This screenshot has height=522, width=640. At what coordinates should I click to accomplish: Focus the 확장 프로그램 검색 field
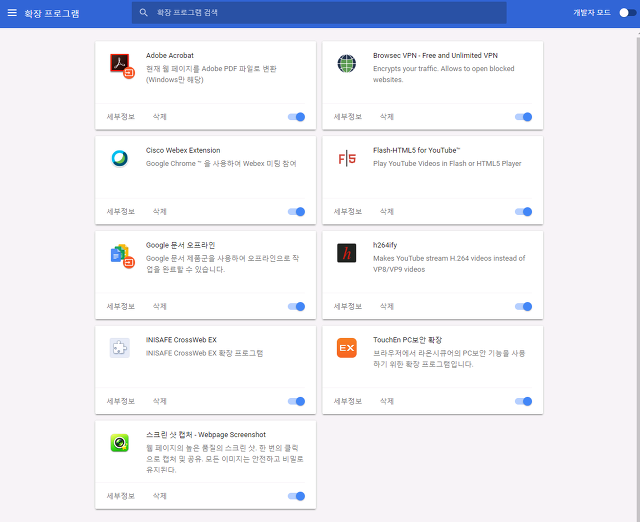point(319,13)
